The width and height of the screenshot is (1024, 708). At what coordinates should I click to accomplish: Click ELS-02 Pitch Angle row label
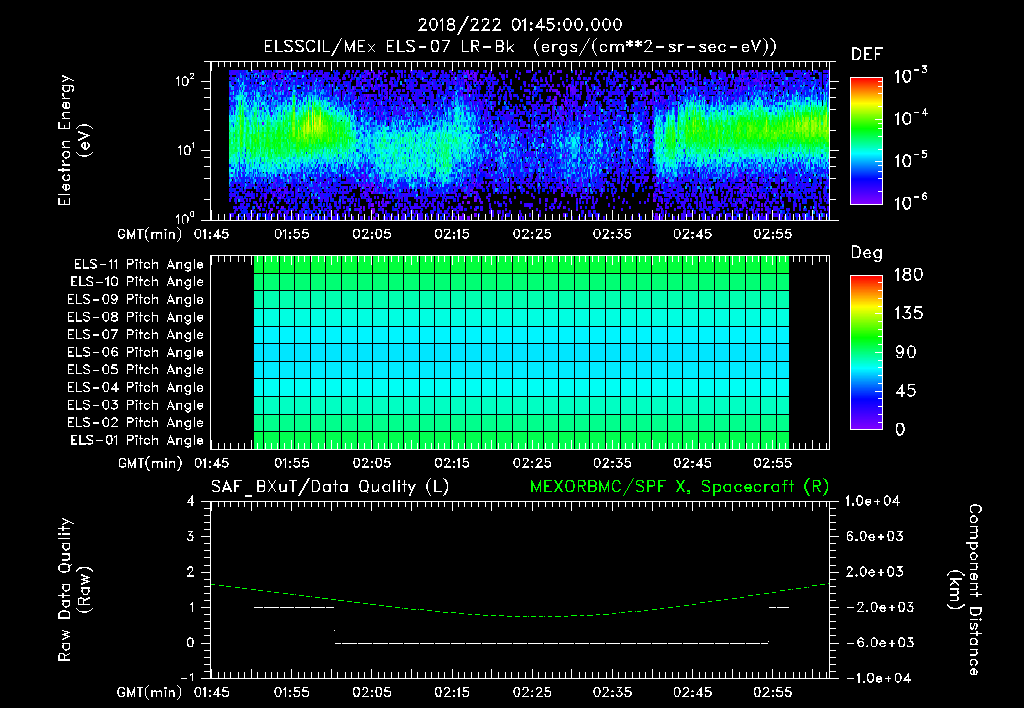pos(136,423)
